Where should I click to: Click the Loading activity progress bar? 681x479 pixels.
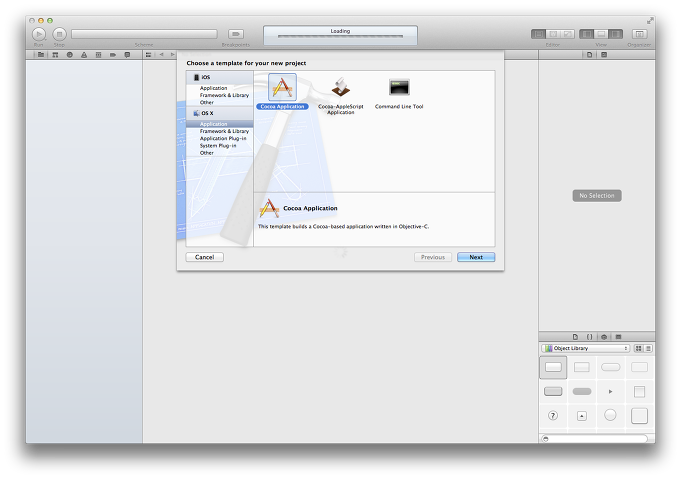340,36
